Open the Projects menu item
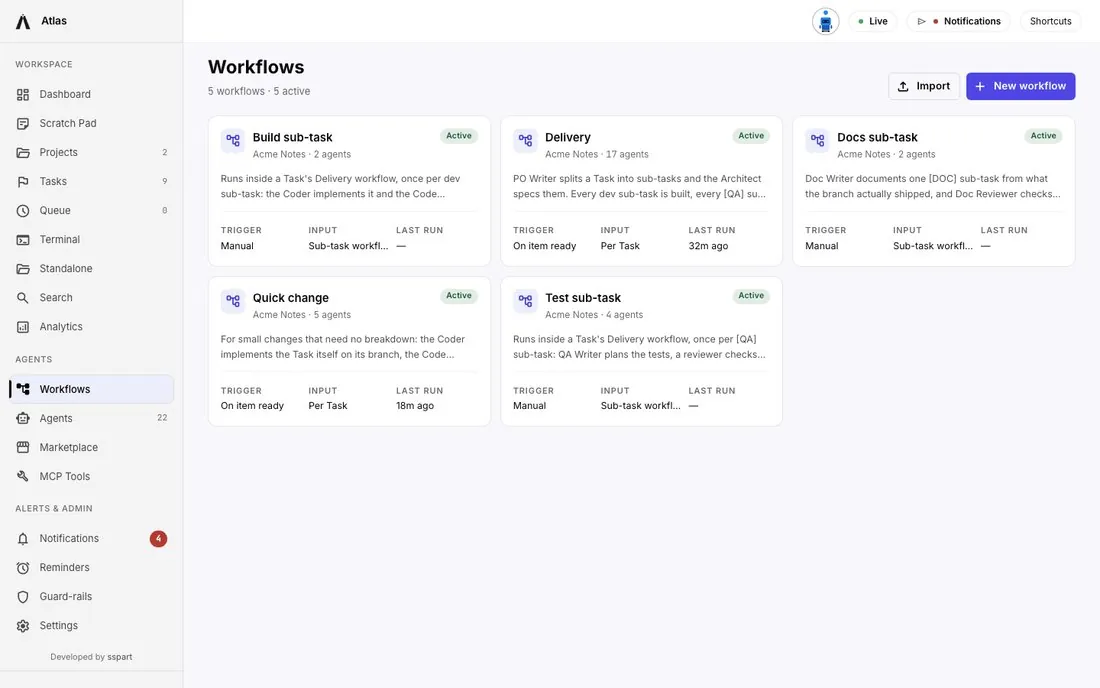This screenshot has height=688, width=1100. (91, 152)
